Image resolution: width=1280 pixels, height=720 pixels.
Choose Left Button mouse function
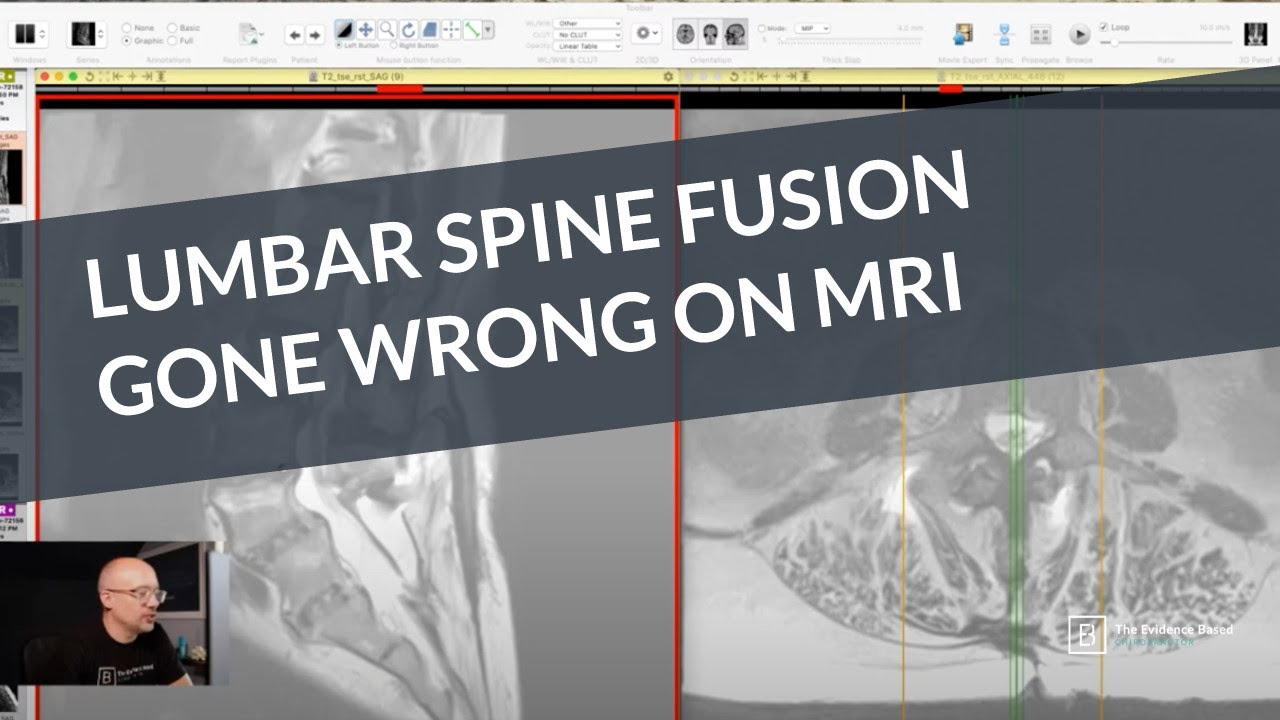coord(340,45)
